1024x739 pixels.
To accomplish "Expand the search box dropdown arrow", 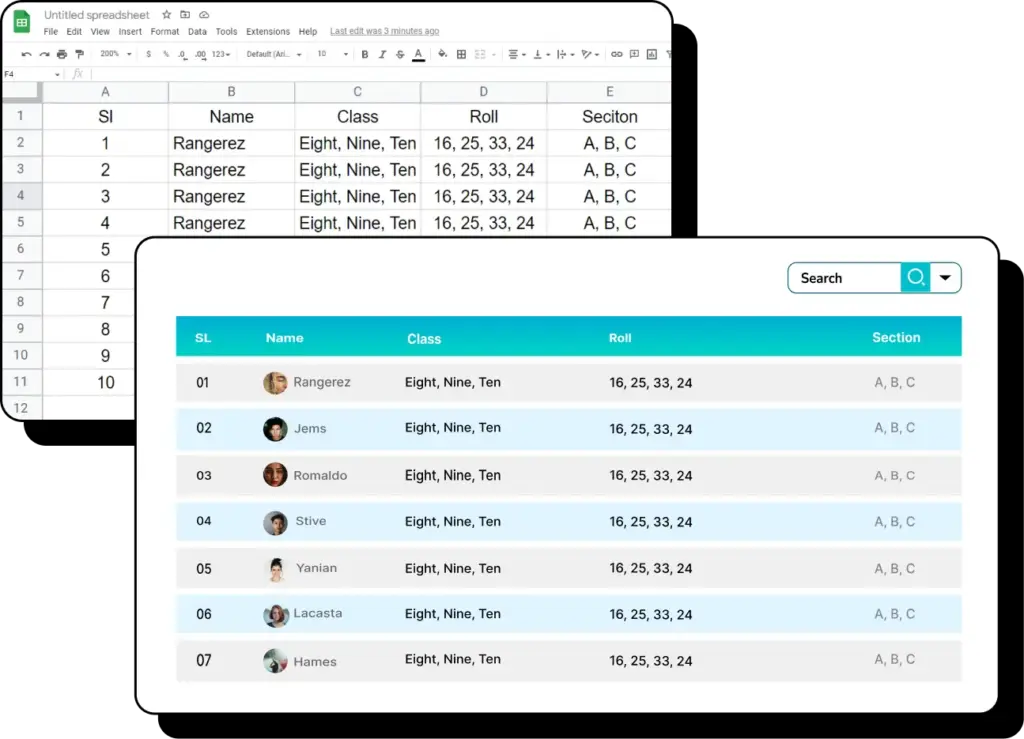I will click(x=945, y=277).
